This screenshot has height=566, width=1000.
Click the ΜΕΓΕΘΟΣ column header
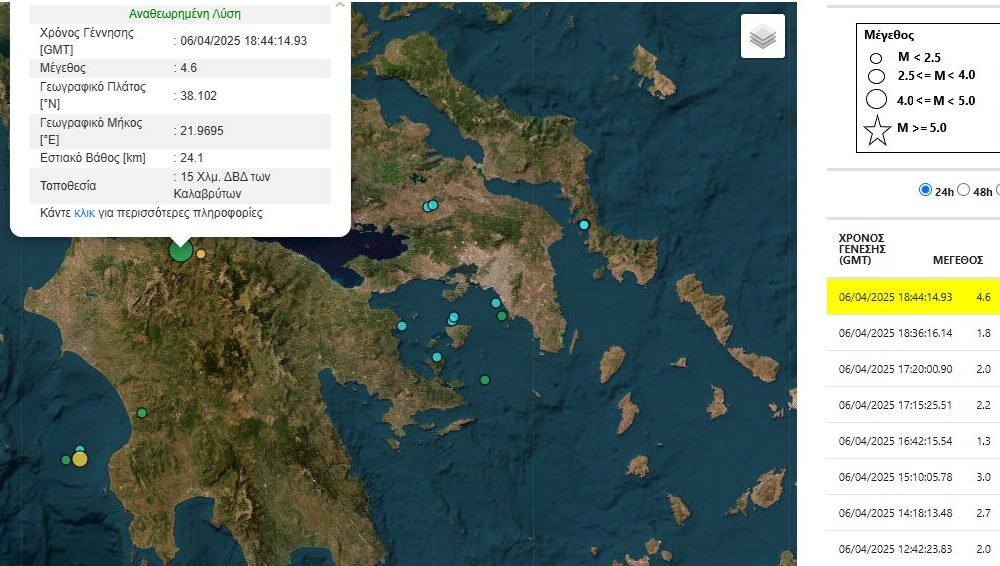point(958,260)
